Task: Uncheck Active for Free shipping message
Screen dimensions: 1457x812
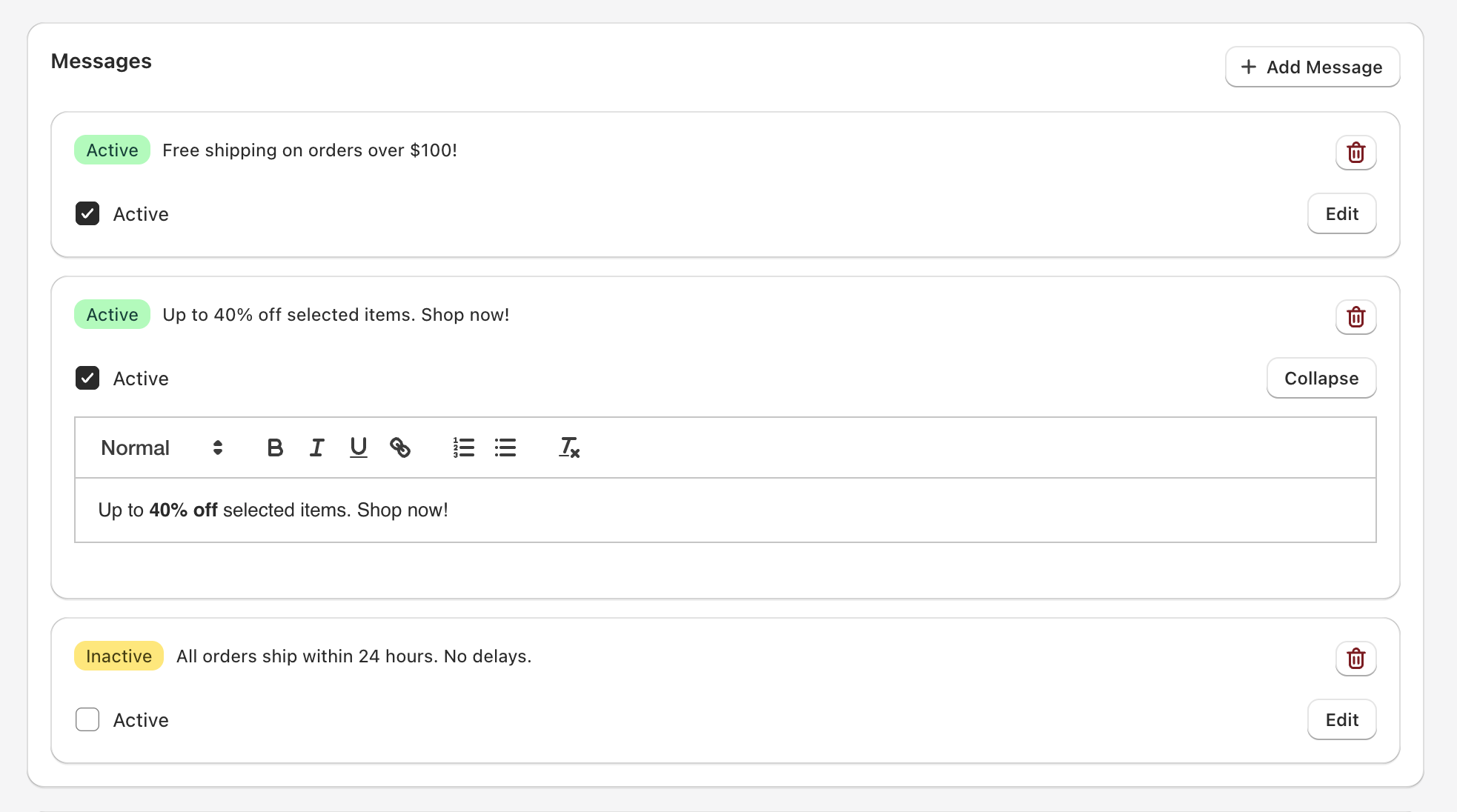Action: [87, 213]
